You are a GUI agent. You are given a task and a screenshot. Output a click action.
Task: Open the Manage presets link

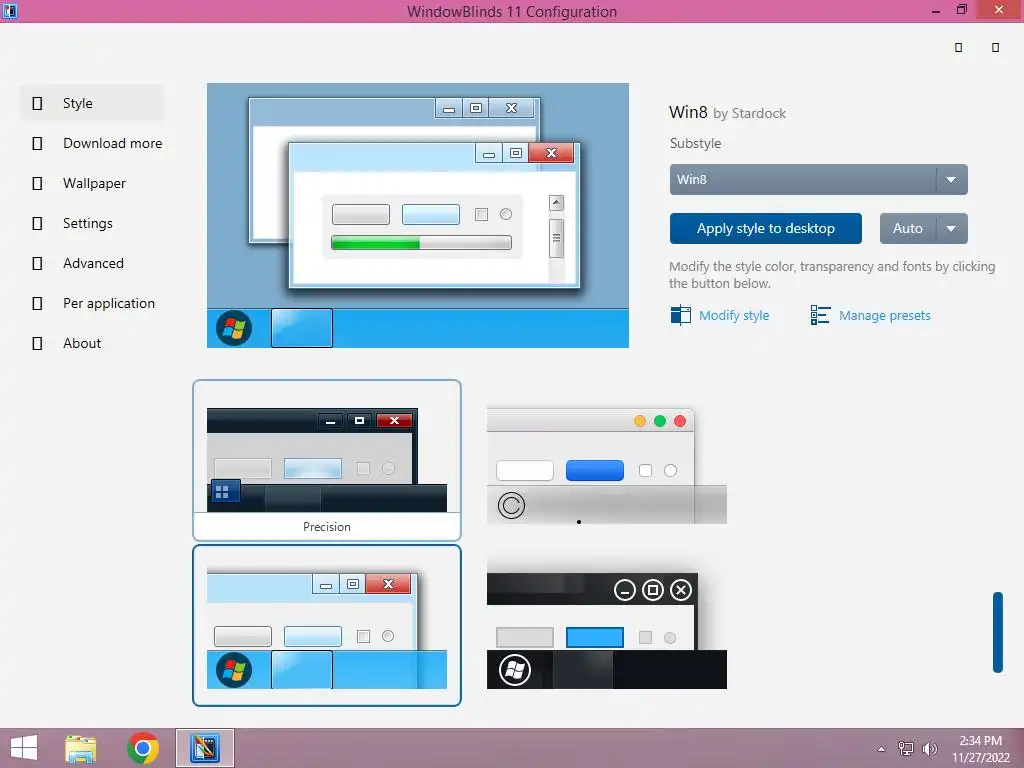click(884, 315)
